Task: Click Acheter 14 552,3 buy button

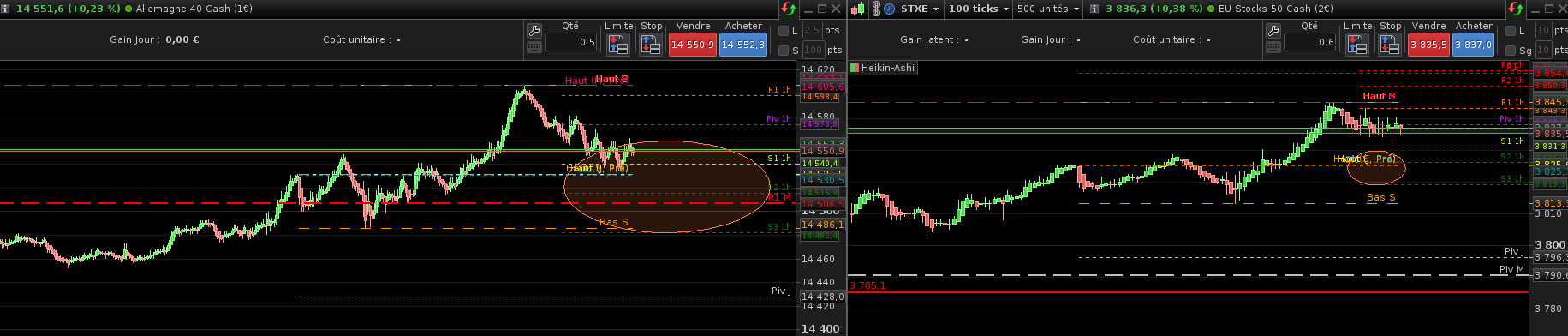Action: (x=743, y=45)
